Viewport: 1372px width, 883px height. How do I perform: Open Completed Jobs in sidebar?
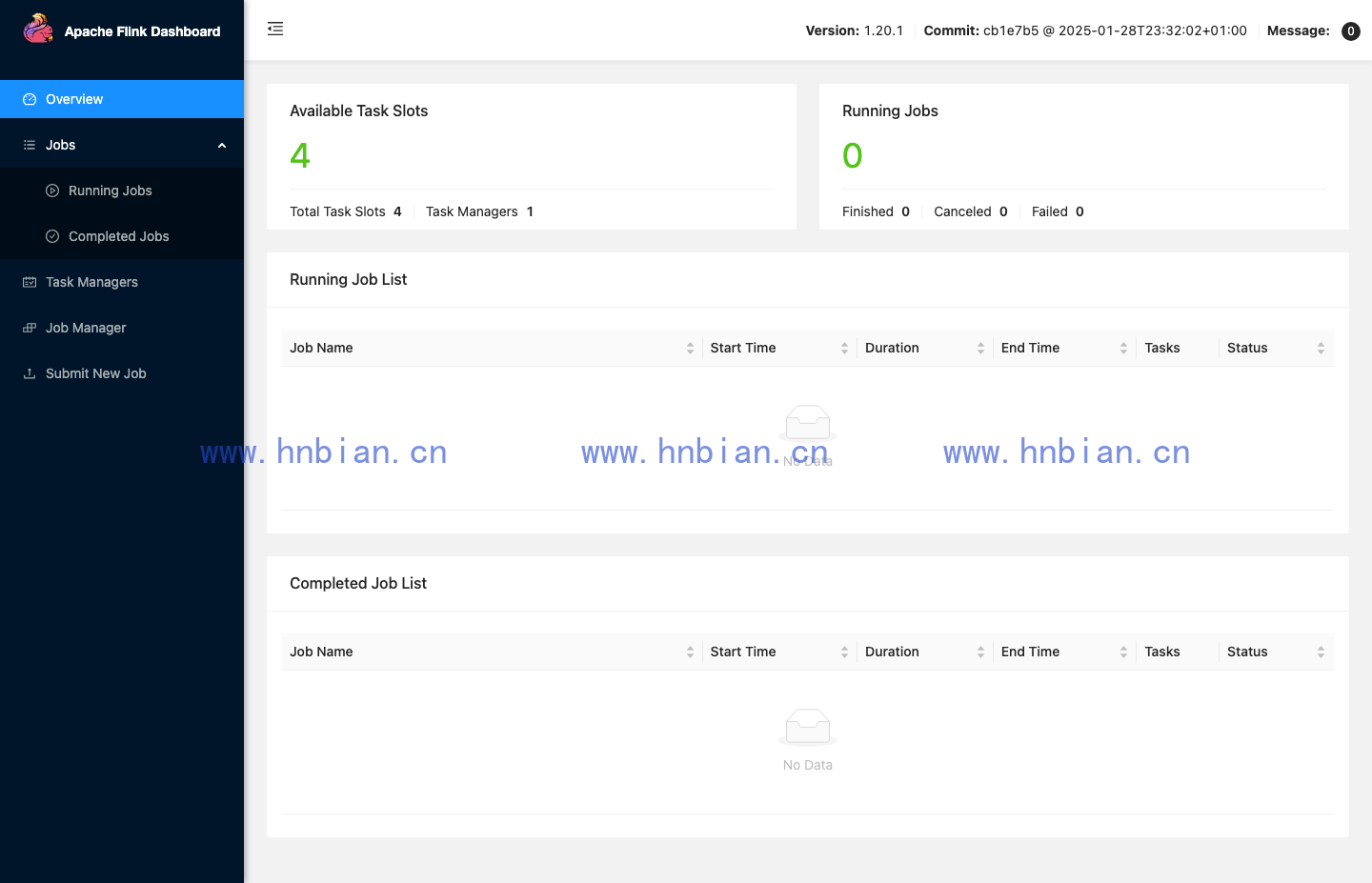point(122,236)
